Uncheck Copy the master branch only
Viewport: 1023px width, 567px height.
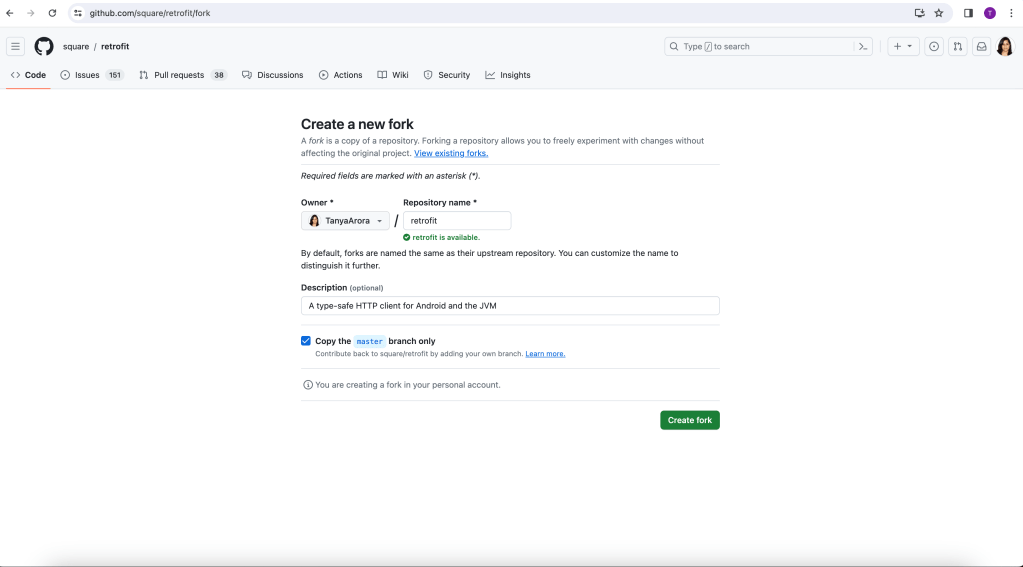pyautogui.click(x=306, y=341)
